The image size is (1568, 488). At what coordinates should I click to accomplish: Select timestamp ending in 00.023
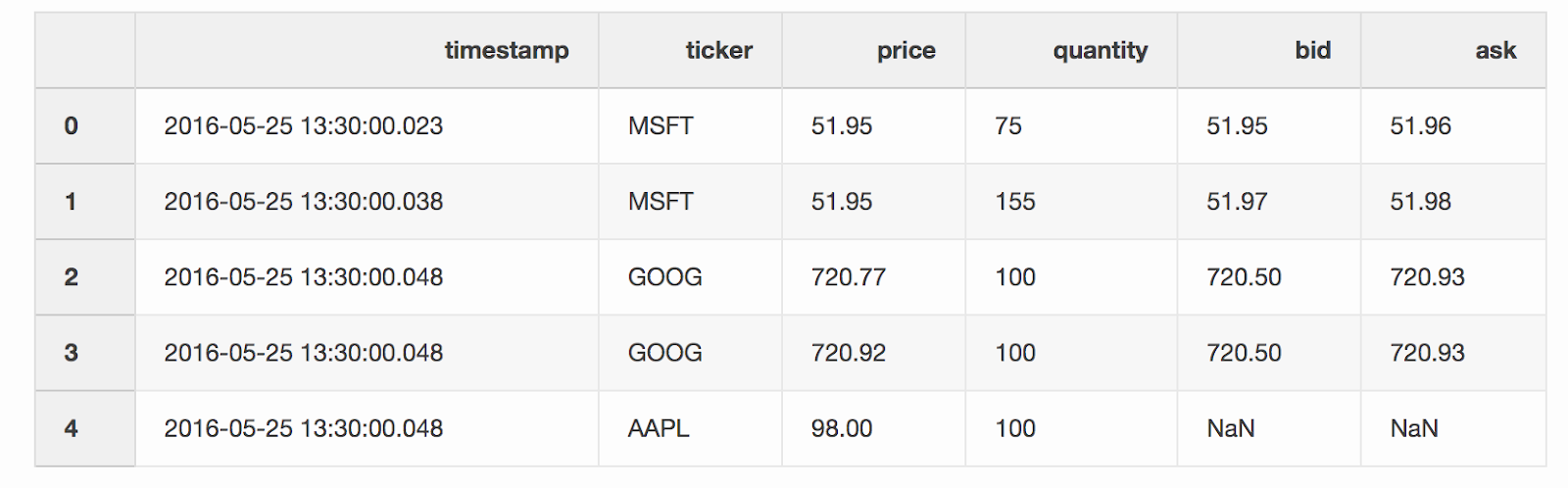click(303, 126)
